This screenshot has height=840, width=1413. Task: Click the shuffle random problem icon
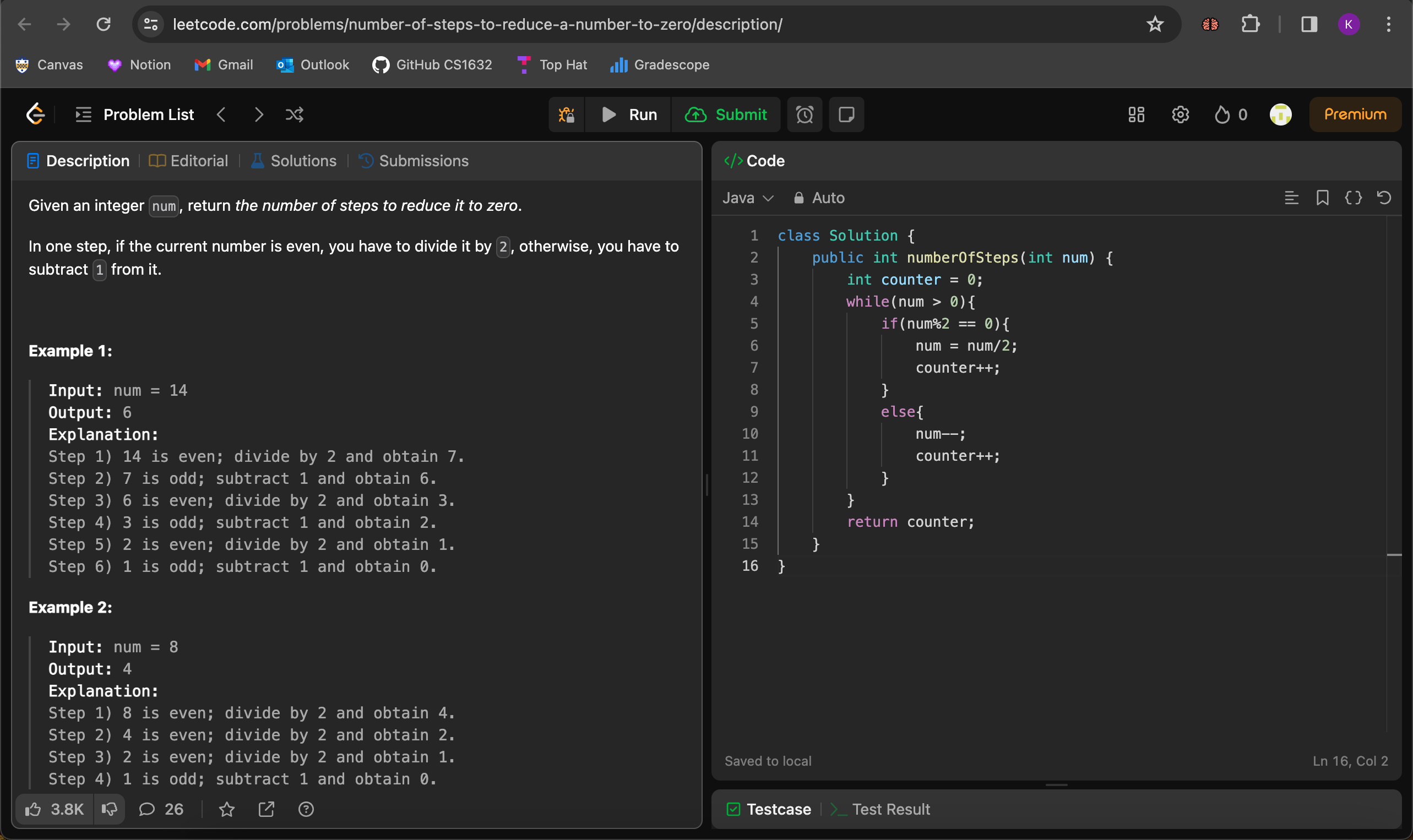click(x=295, y=115)
